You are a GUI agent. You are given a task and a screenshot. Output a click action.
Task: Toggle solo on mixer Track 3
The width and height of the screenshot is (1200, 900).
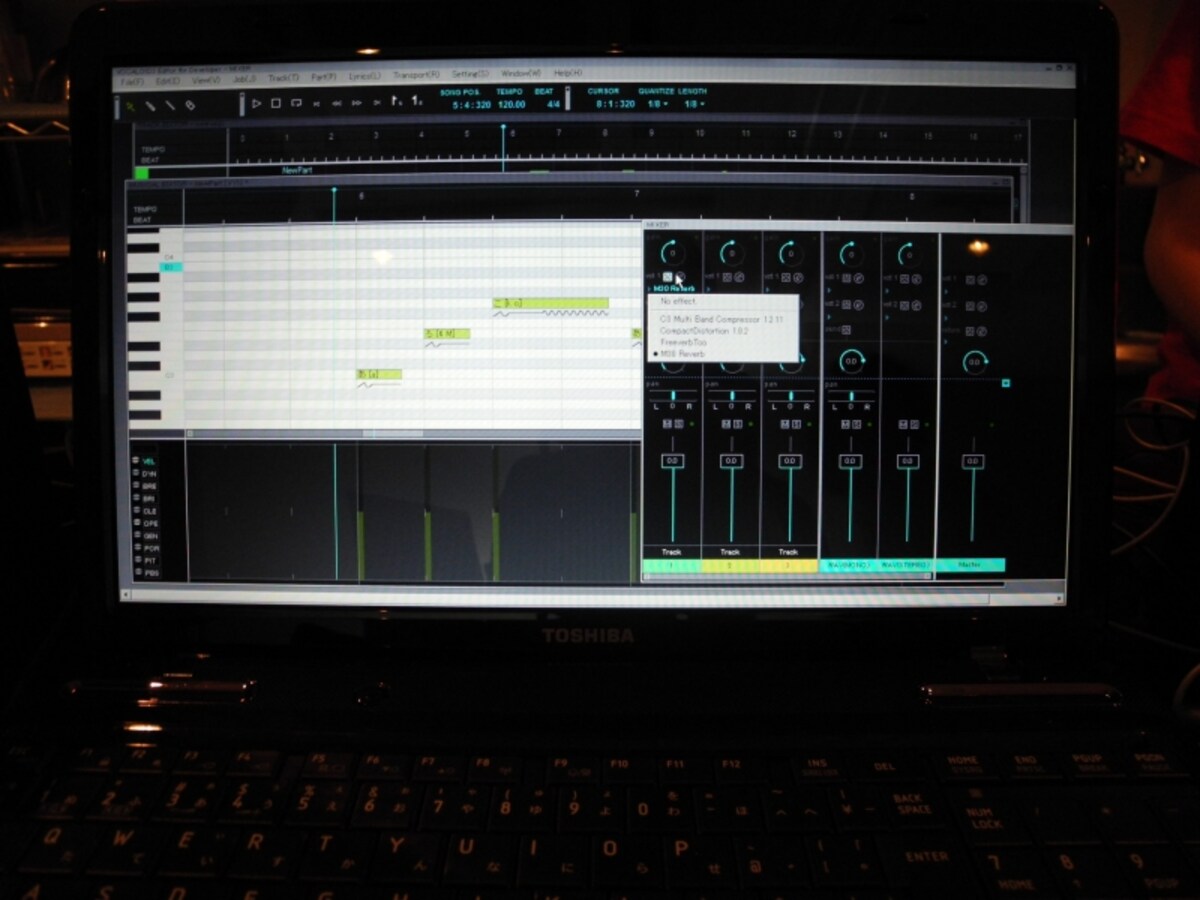click(797, 424)
